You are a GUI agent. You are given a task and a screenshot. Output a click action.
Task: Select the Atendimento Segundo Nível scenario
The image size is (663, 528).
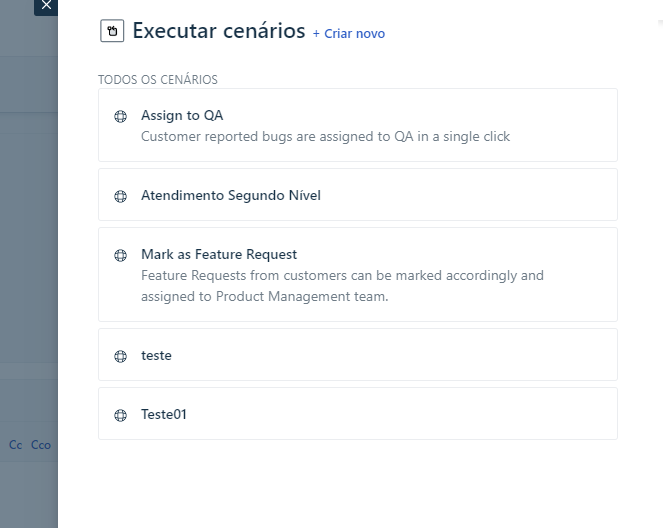(231, 196)
